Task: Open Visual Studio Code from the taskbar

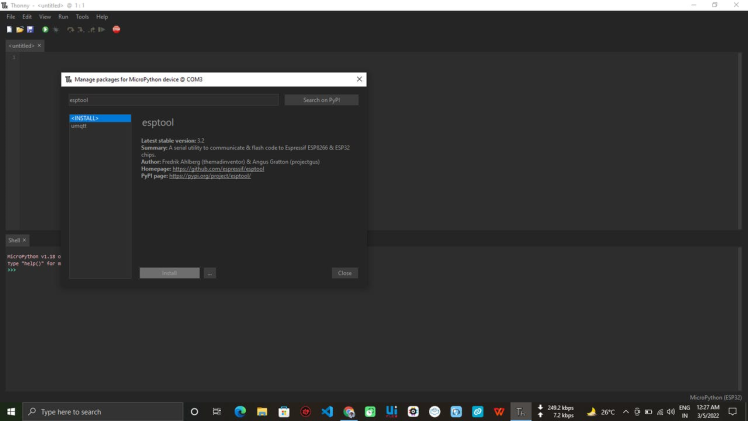Action: 327,411
